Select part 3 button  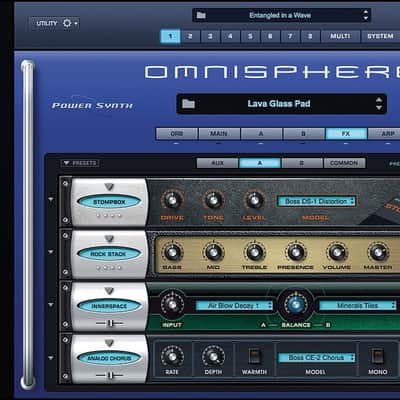[210, 36]
